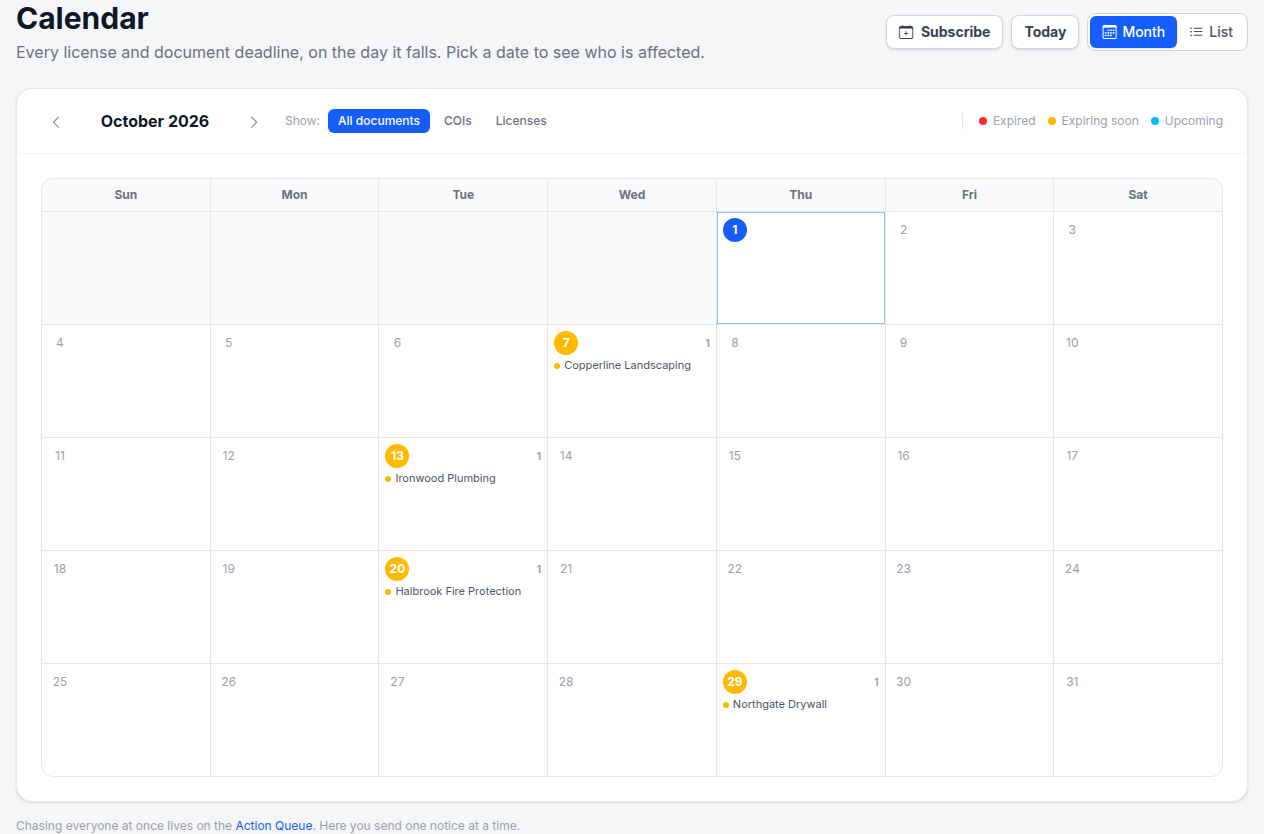
Task: Jump to Today
Action: [x=1045, y=32]
